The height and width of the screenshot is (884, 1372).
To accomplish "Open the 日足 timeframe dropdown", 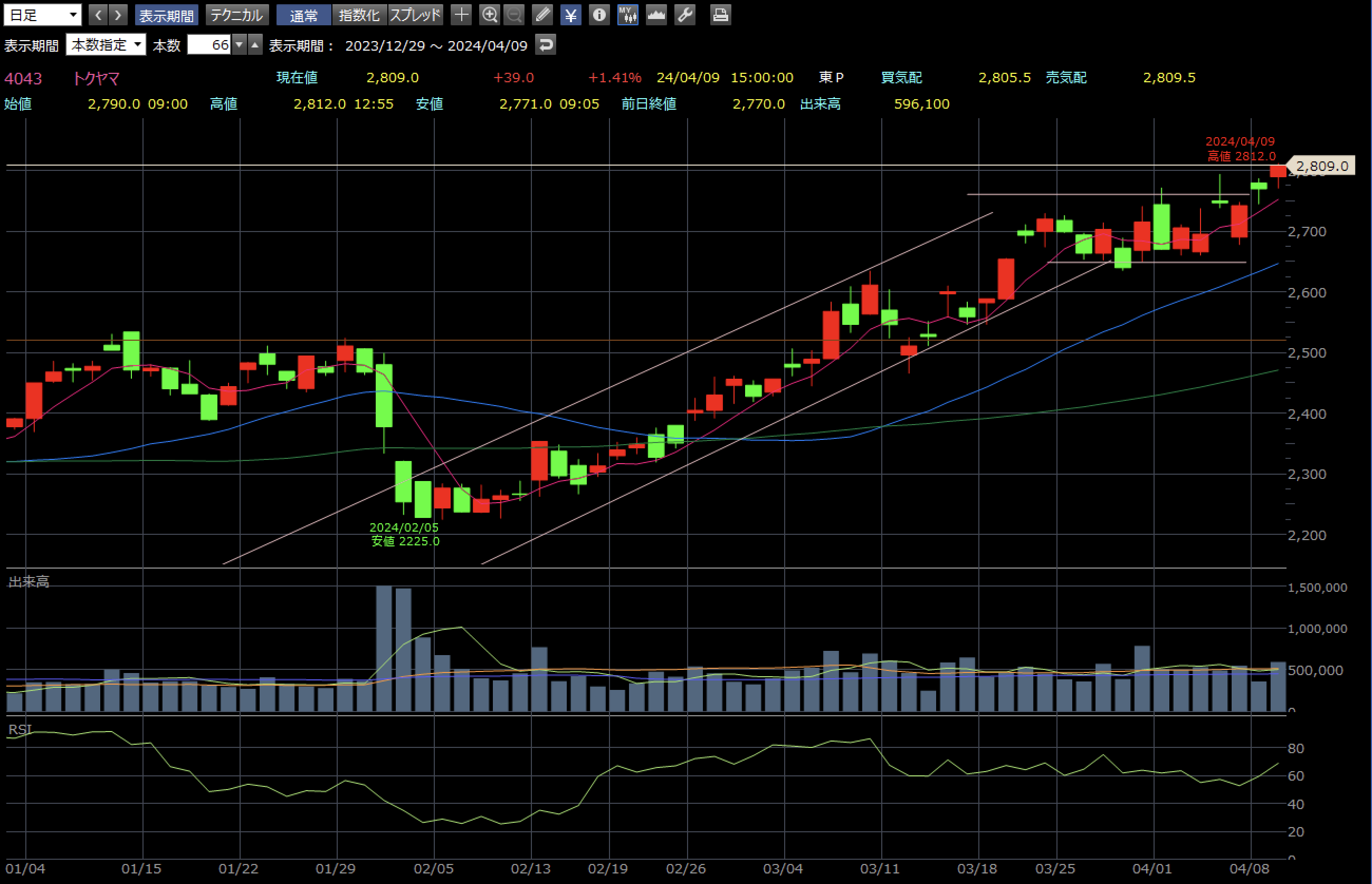I will [43, 15].
